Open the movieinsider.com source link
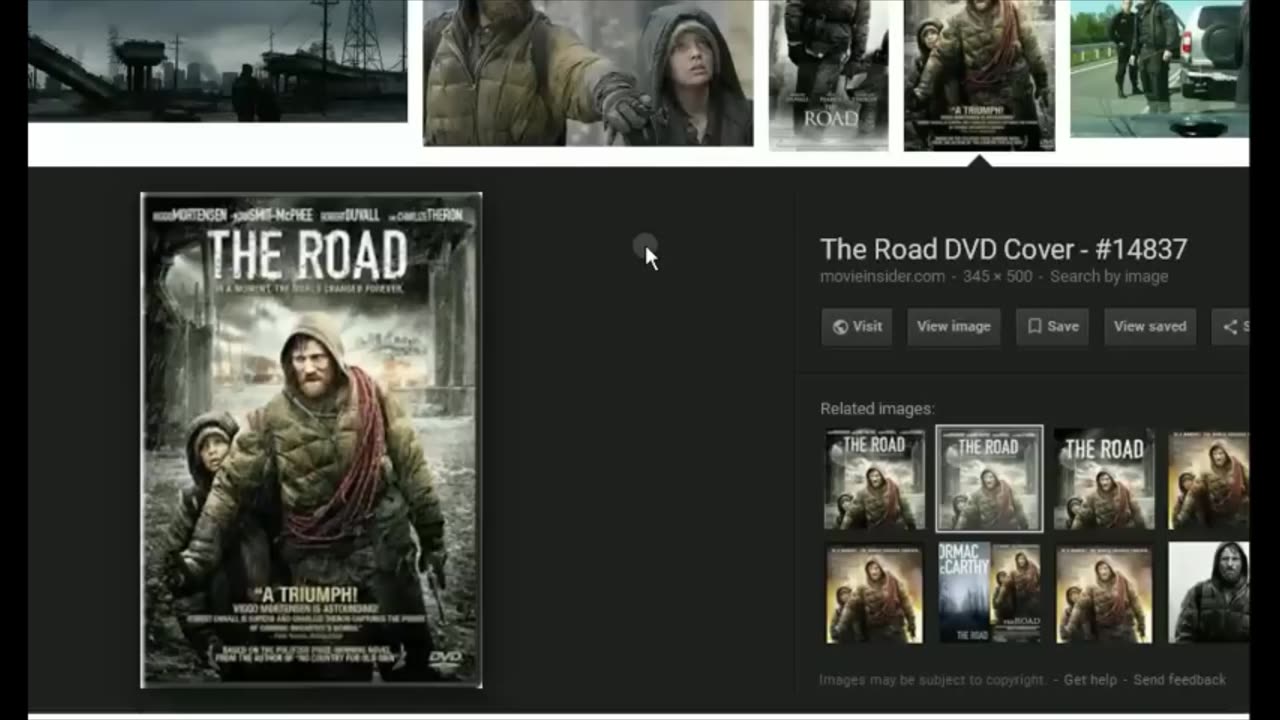Image resolution: width=1280 pixels, height=720 pixels. pos(882,276)
